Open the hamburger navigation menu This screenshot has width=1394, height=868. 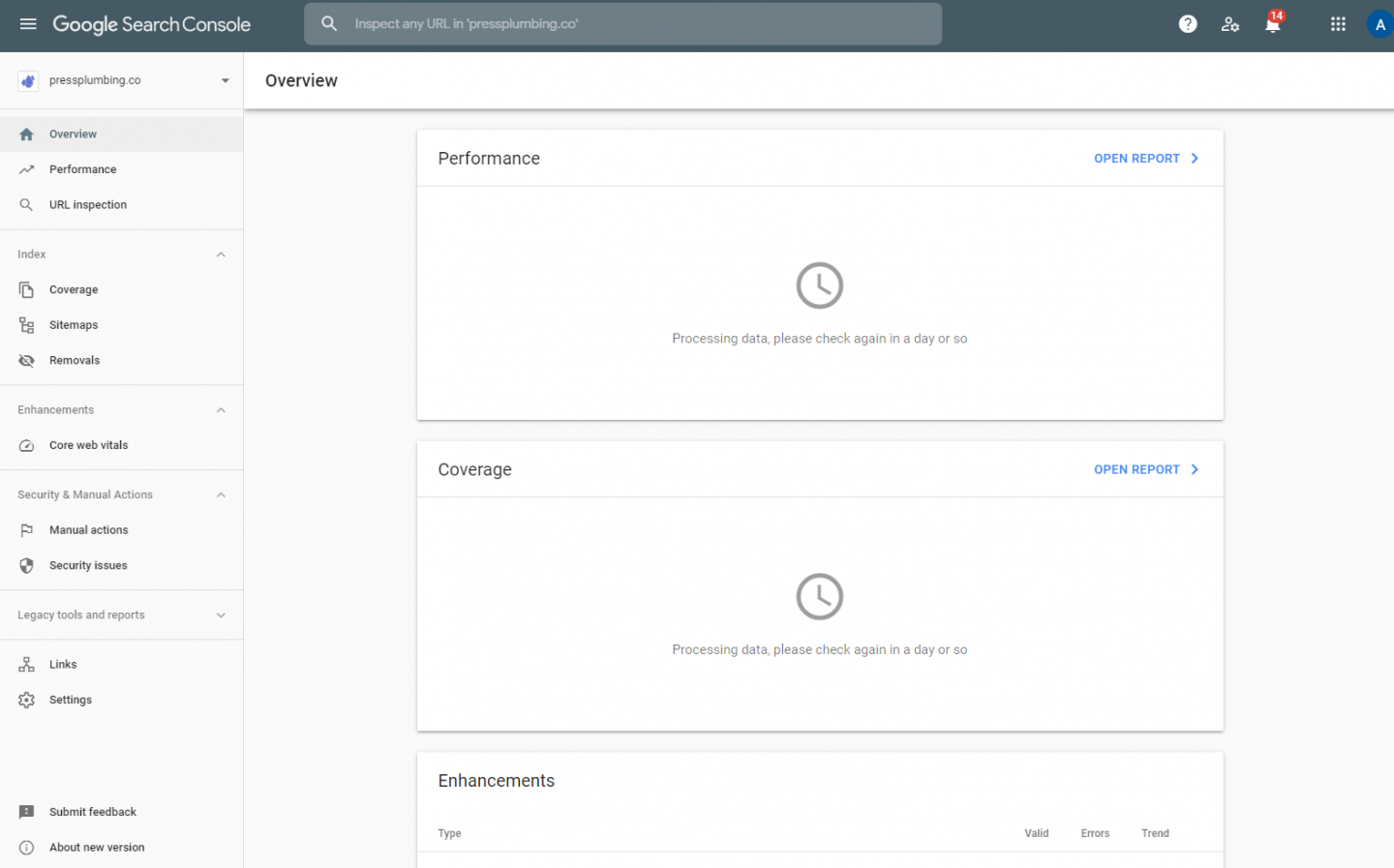tap(28, 24)
